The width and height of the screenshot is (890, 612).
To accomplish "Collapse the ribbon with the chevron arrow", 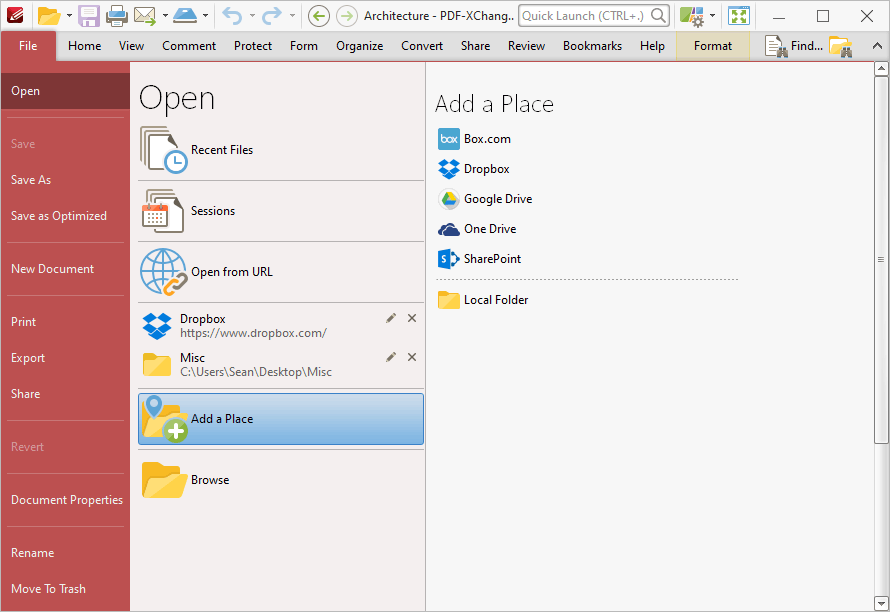I will coord(877,46).
